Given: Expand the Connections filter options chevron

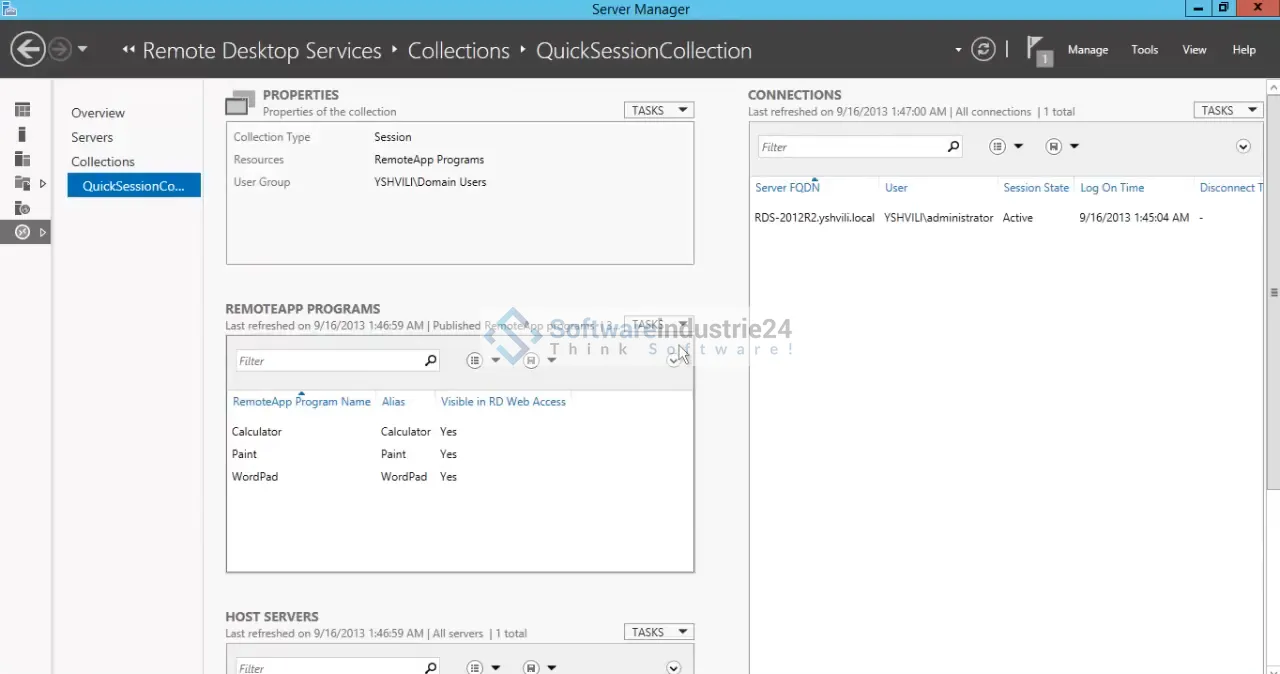Looking at the screenshot, I should coord(1243,147).
